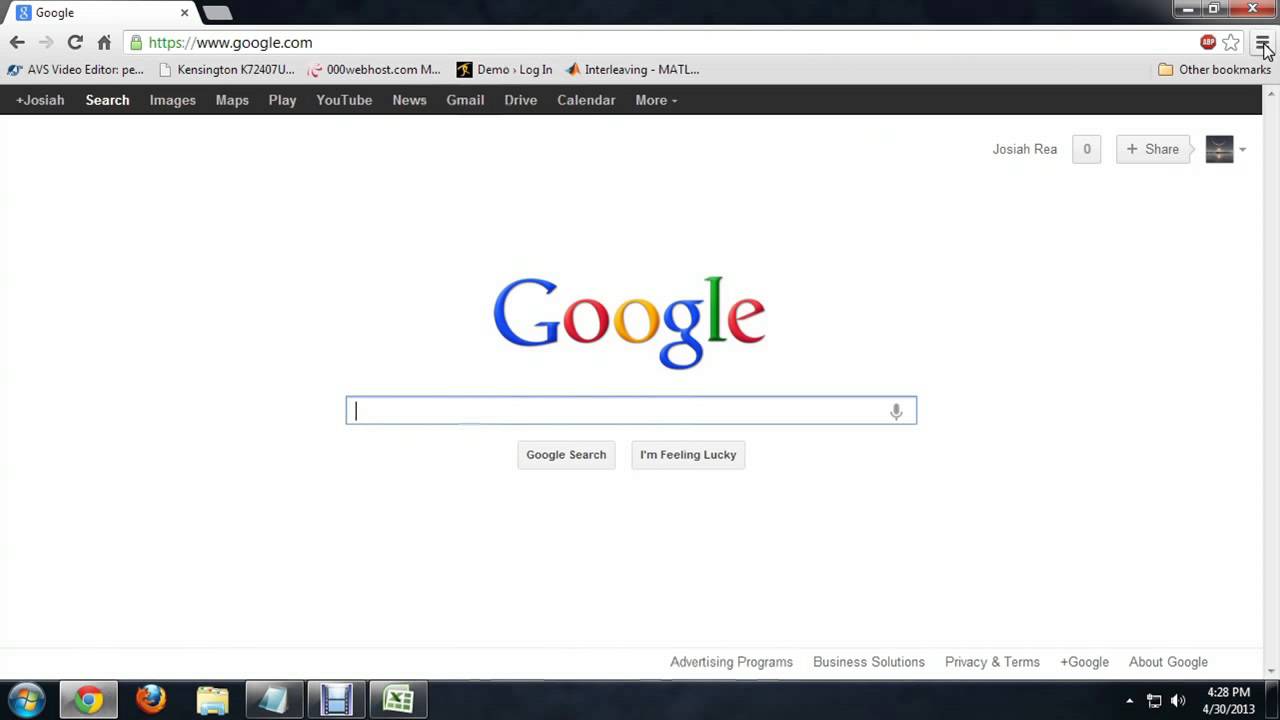Open the Windows Start menu
This screenshot has height=720, width=1280.
tap(27, 699)
